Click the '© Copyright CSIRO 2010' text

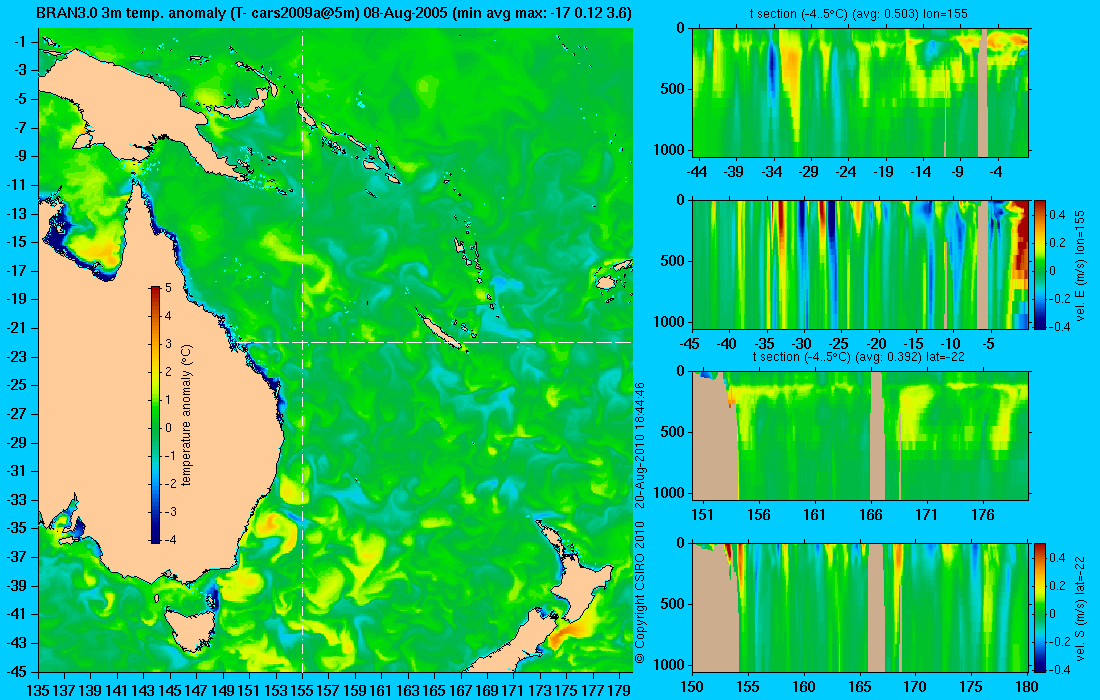pyautogui.click(x=639, y=593)
